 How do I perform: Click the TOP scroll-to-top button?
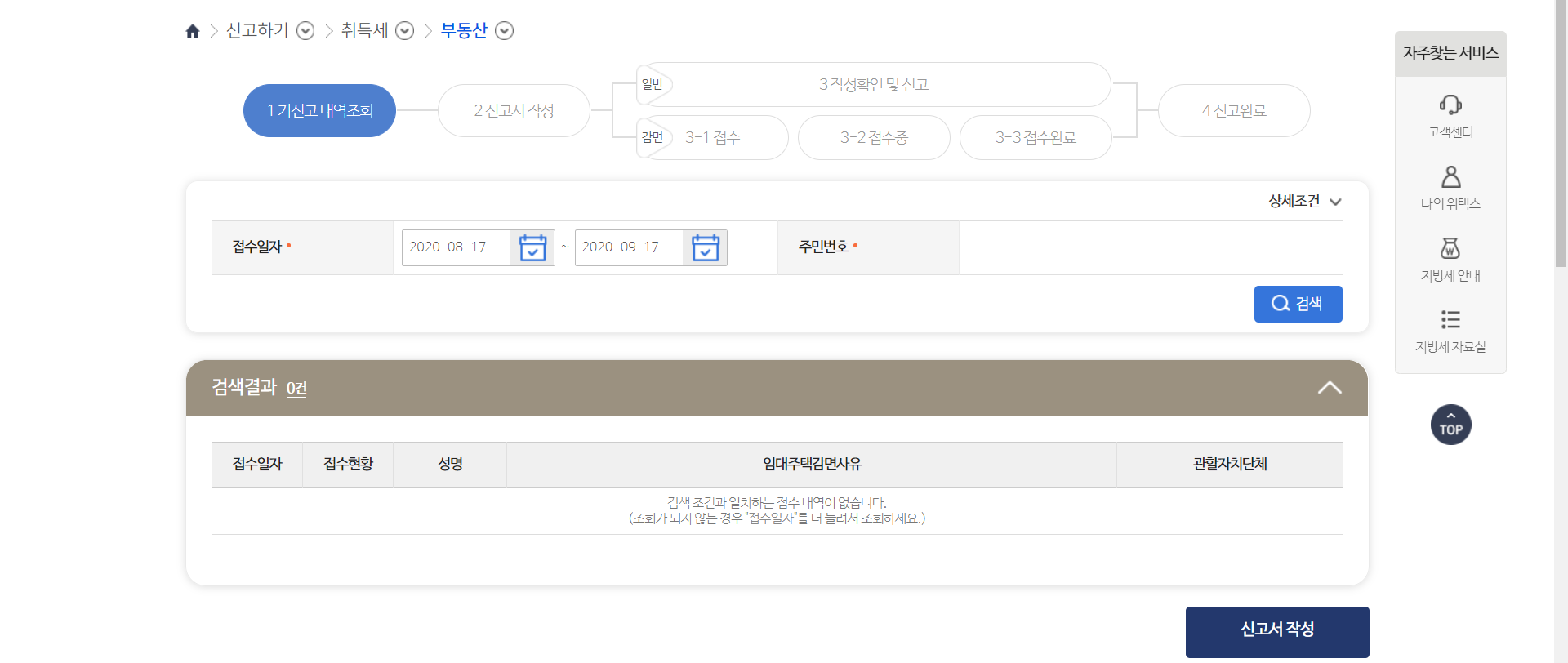coord(1451,425)
